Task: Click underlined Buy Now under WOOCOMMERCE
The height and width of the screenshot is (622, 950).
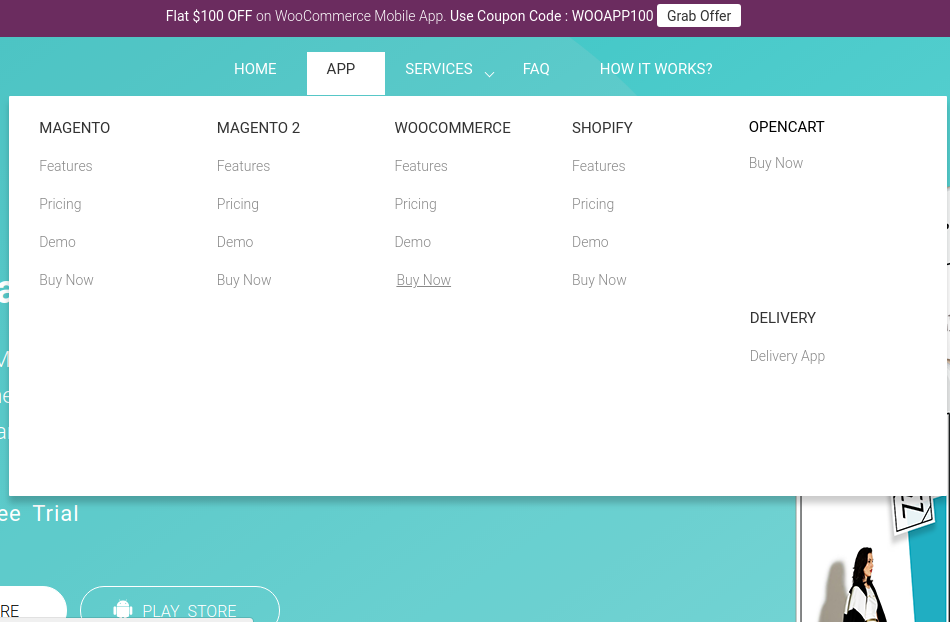Action: click(x=424, y=280)
